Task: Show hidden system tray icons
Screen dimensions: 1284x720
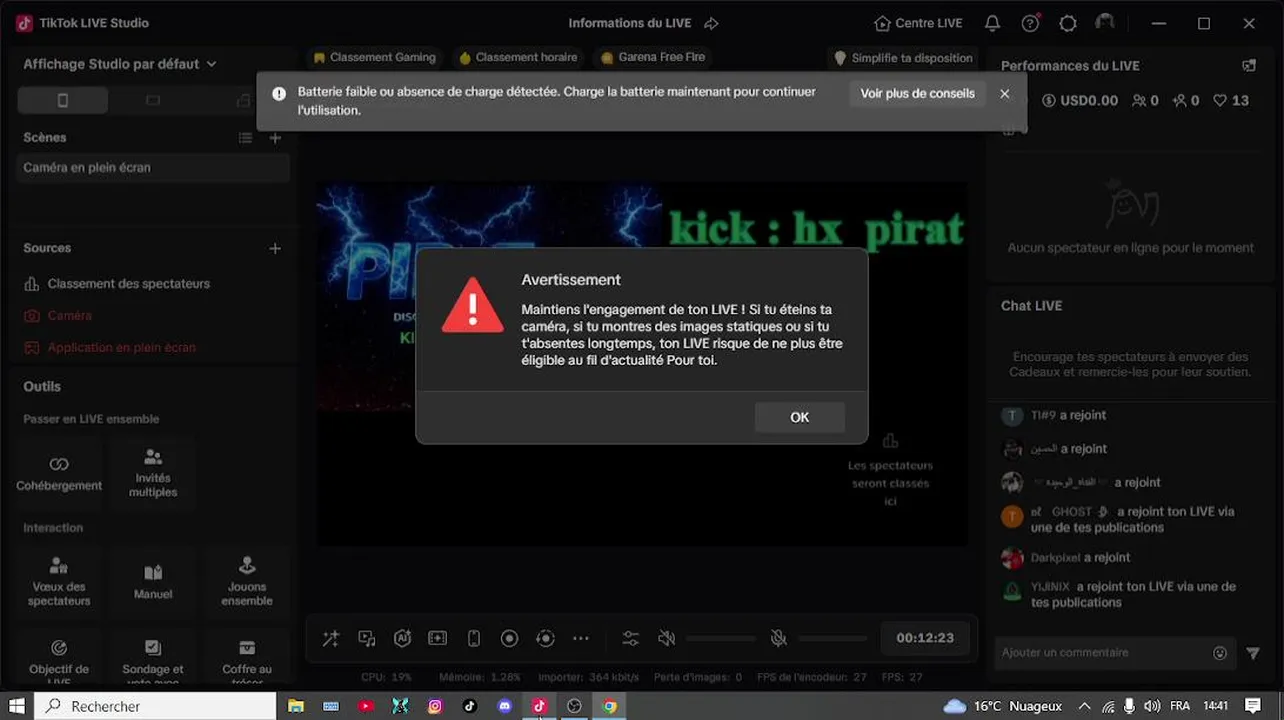Action: click(x=1086, y=706)
